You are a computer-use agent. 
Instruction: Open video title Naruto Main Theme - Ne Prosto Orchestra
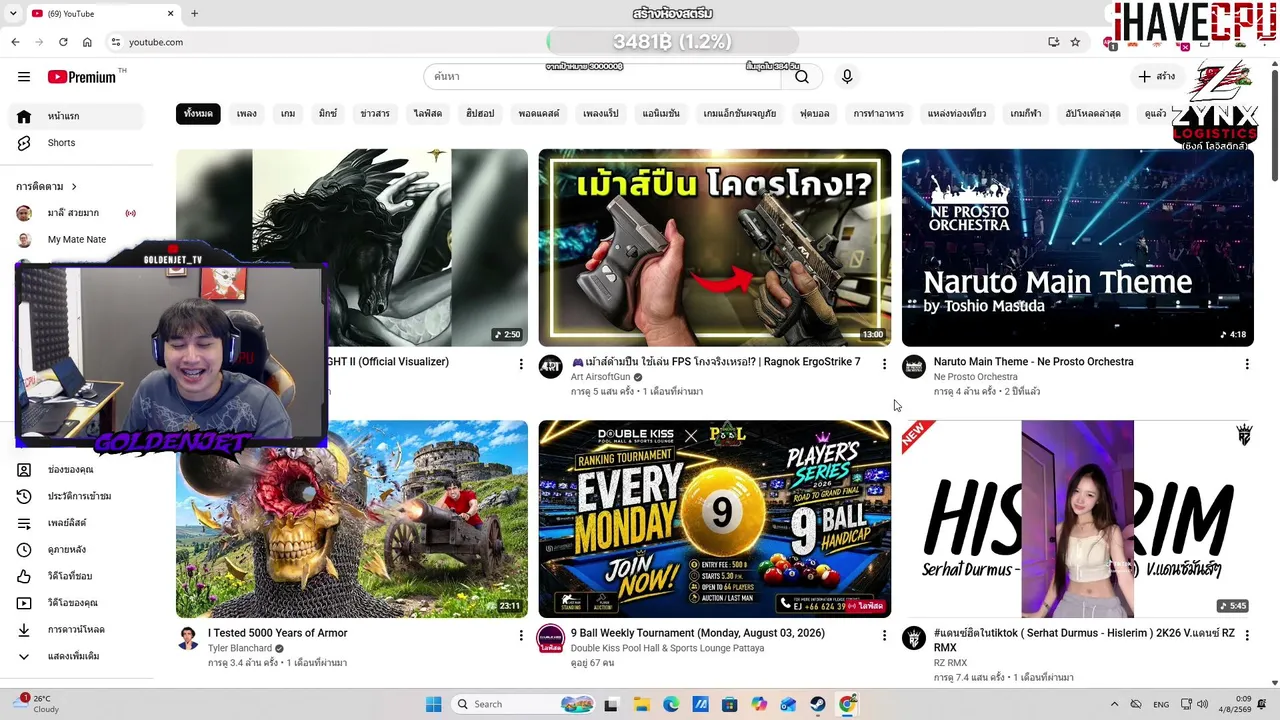(x=1033, y=362)
